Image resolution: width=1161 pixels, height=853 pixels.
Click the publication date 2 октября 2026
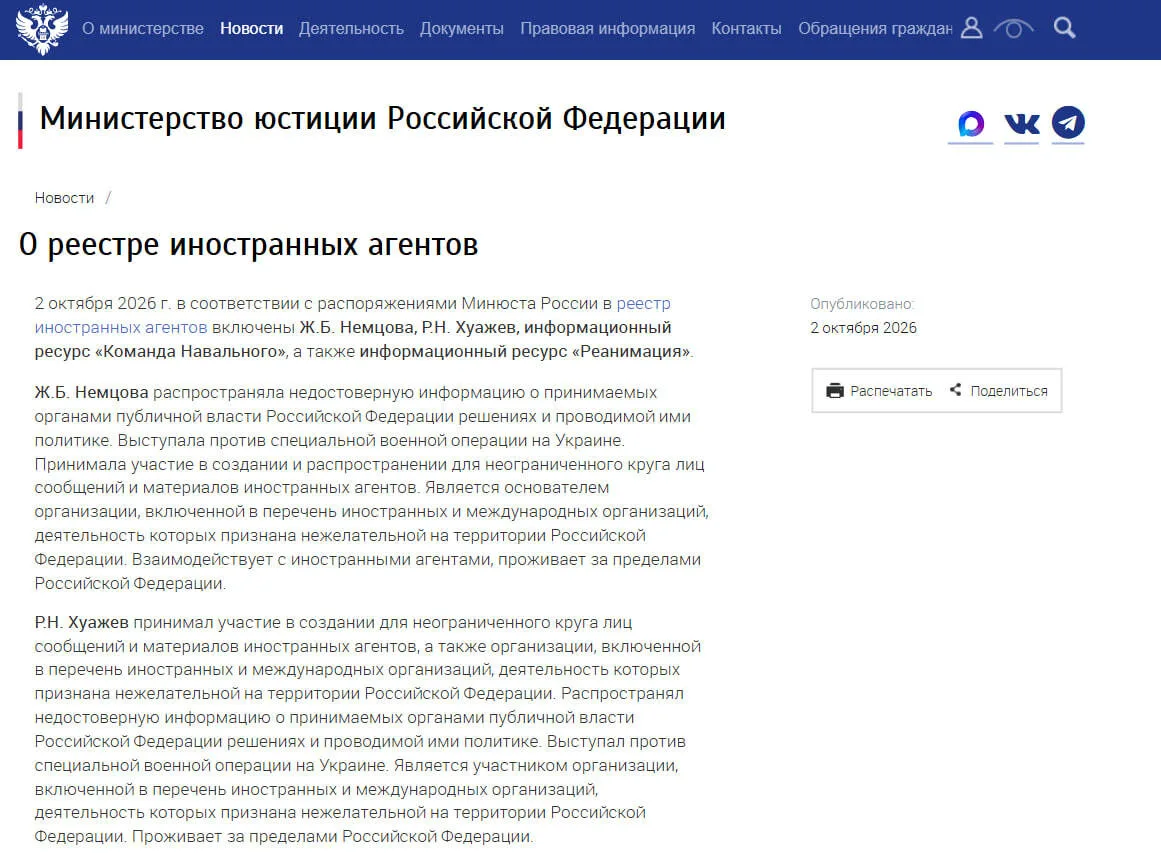click(x=863, y=328)
